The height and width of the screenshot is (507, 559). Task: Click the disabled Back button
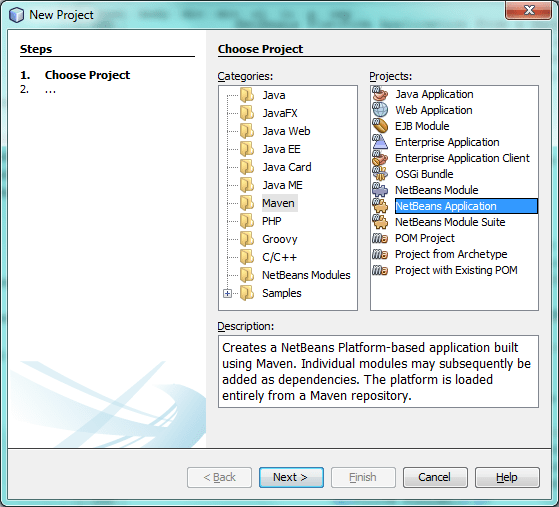[x=219, y=477]
